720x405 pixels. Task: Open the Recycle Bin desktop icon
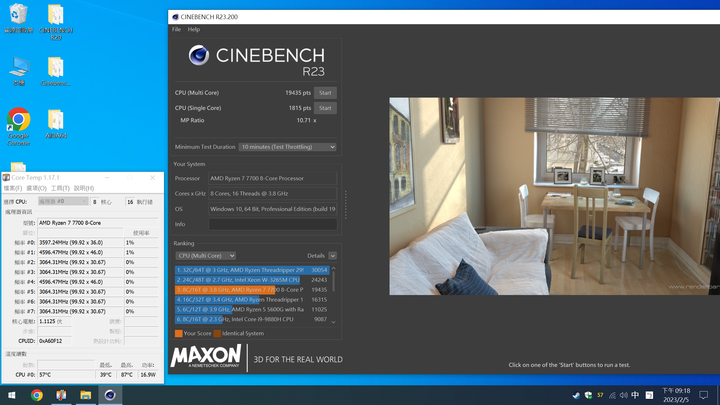pos(18,18)
